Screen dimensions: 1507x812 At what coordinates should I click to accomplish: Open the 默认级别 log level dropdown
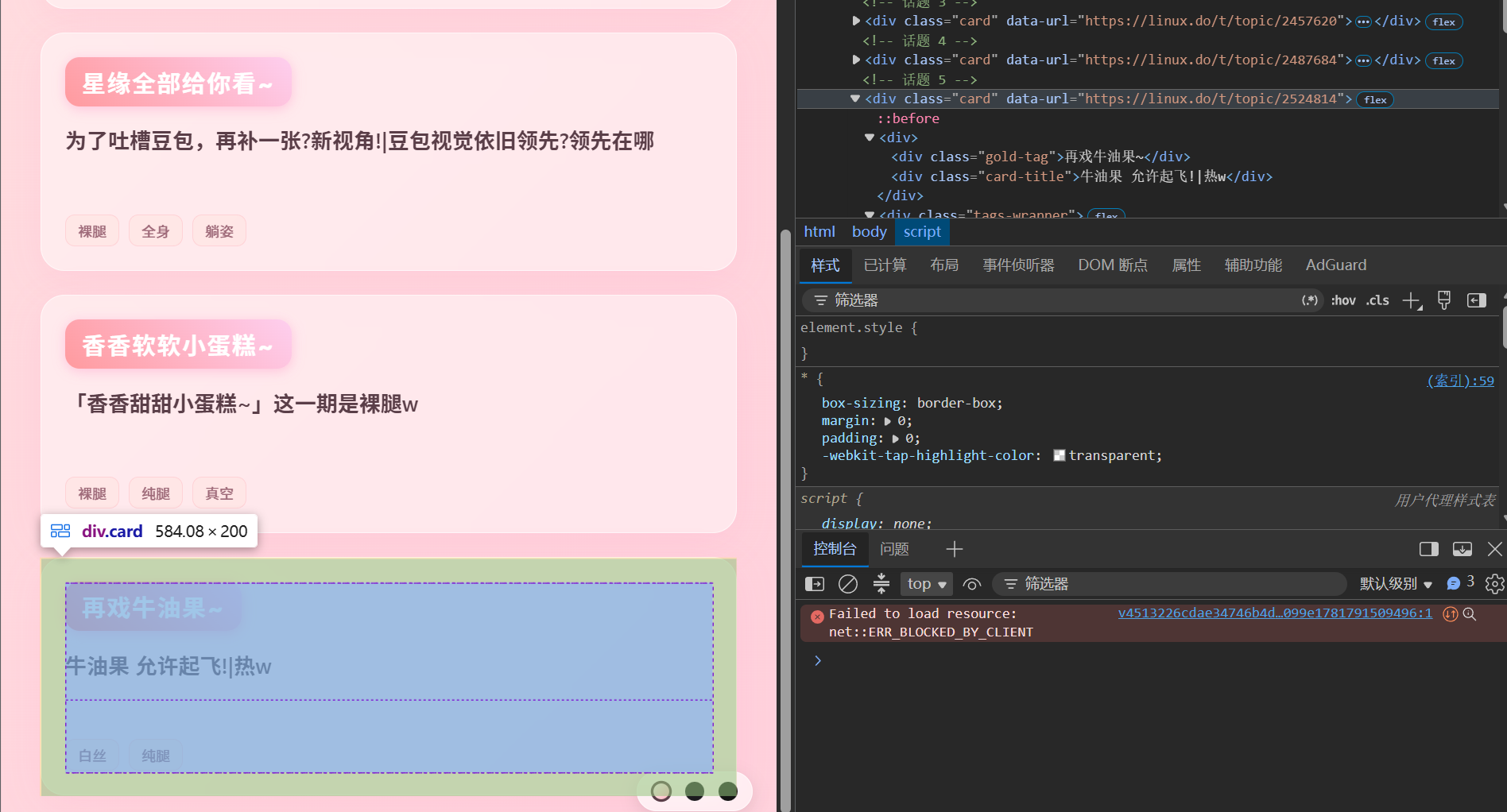click(1396, 584)
